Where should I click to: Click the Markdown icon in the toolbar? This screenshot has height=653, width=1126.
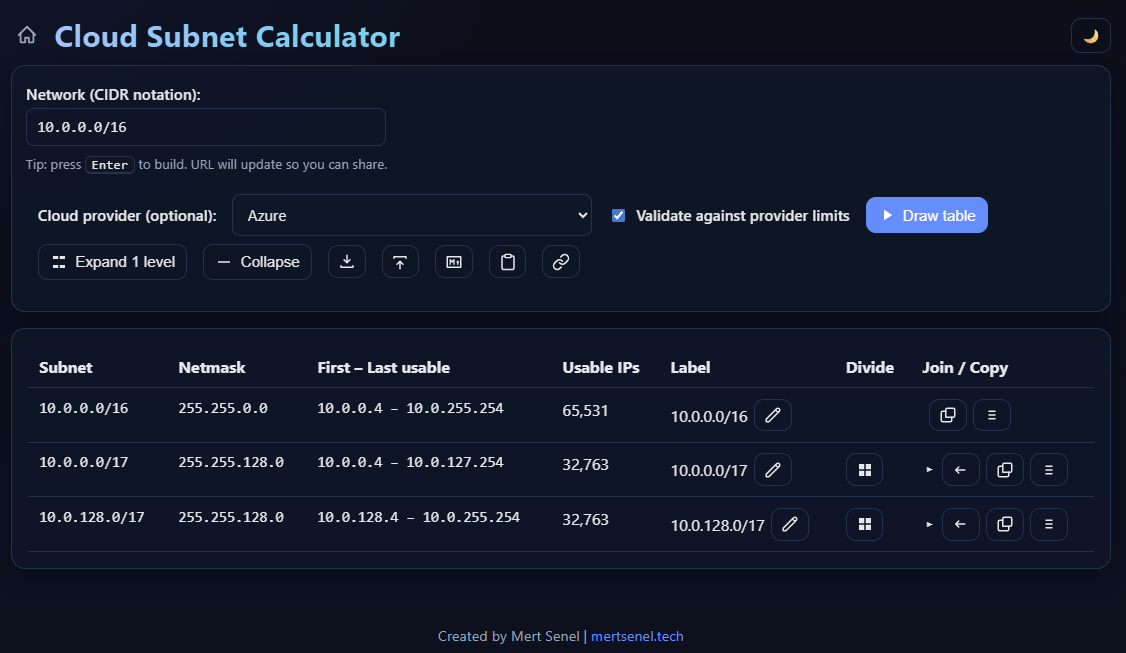[454, 262]
